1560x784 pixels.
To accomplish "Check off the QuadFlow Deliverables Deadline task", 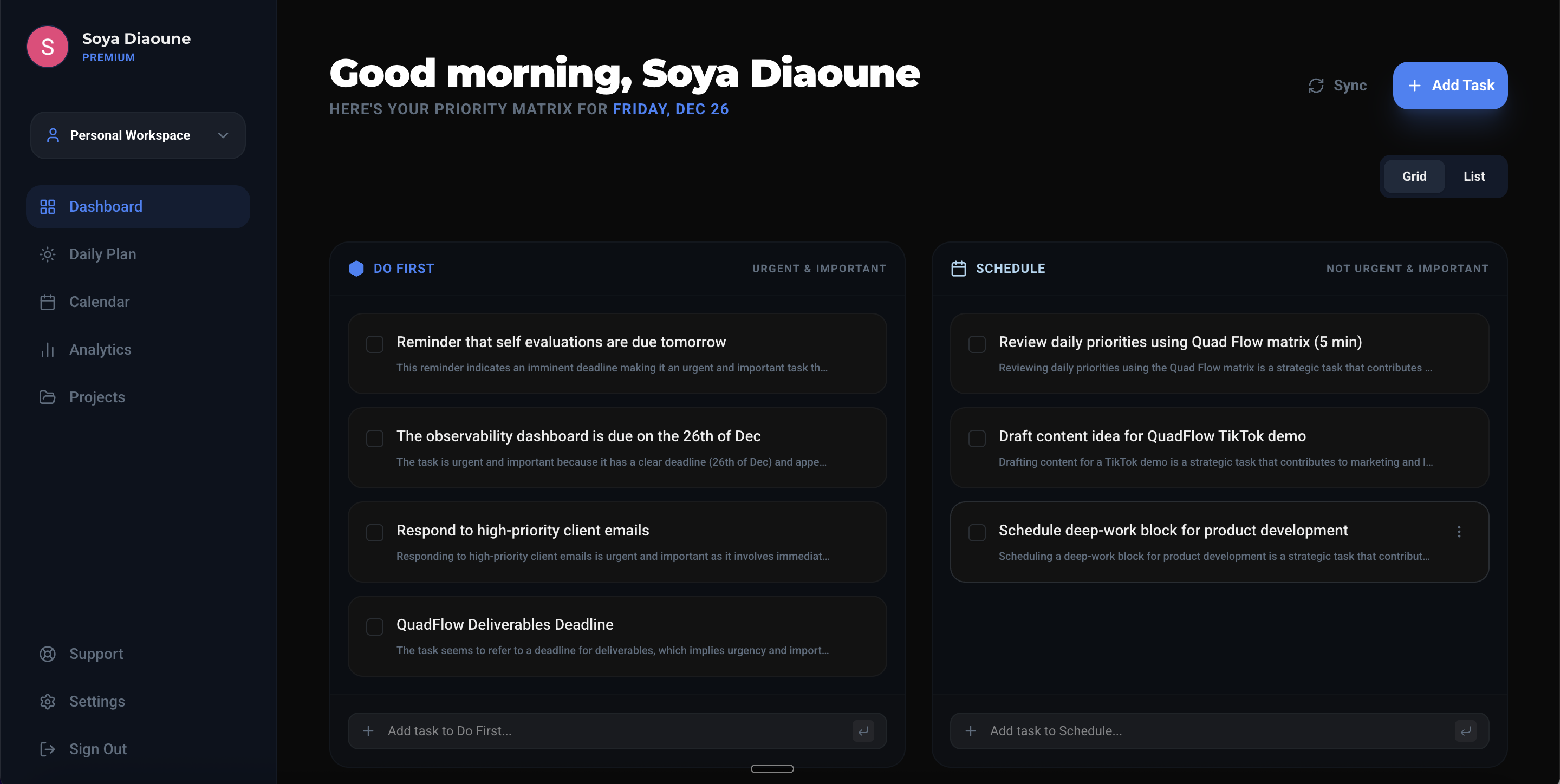I will [374, 627].
